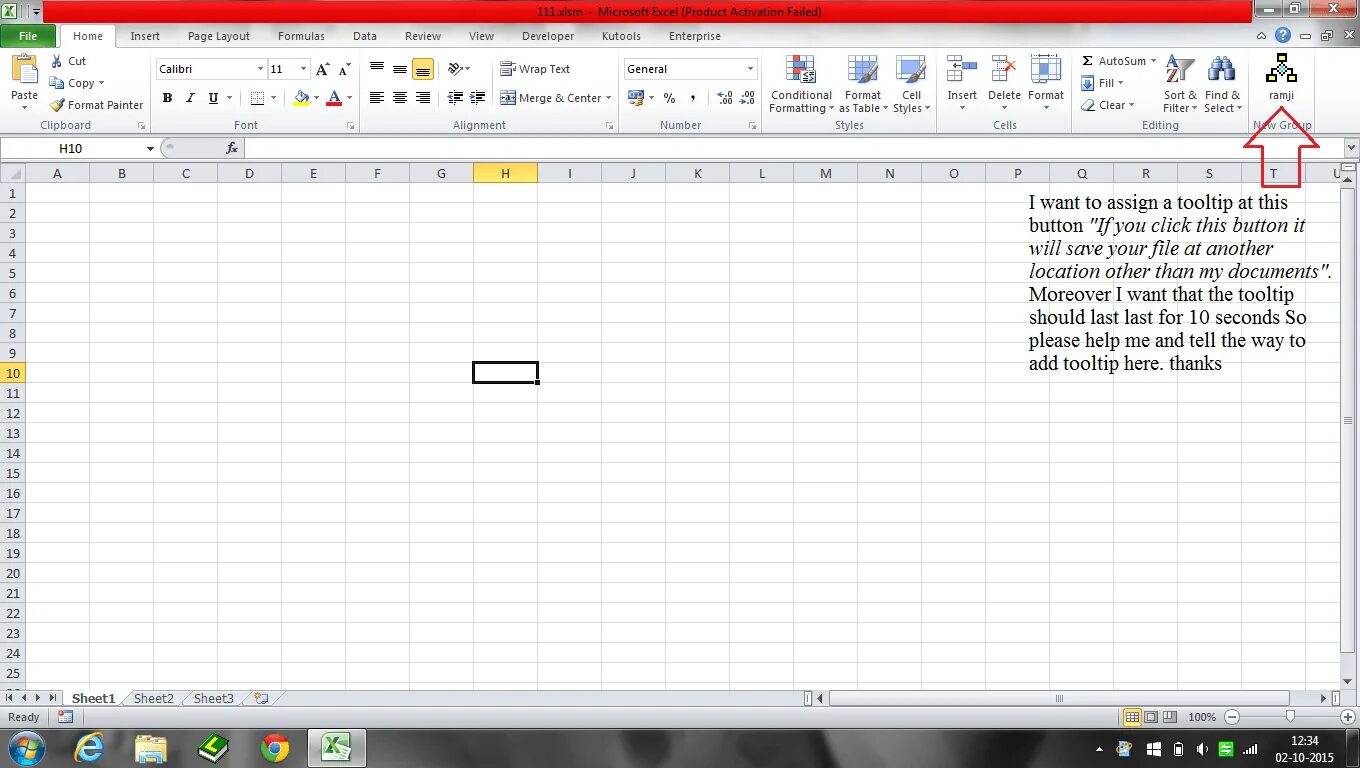Click the Insert Function fx icon

tap(232, 148)
